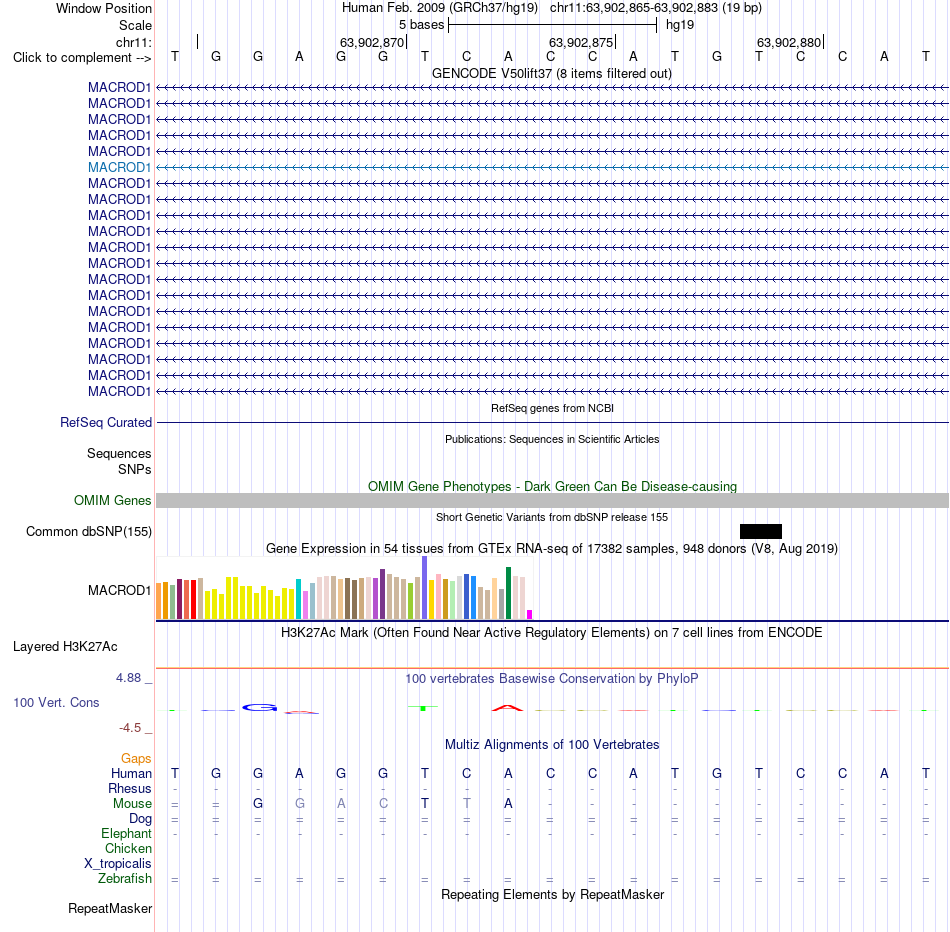
Task: Click the gray OMIM Genes item bar
Action: [552, 501]
